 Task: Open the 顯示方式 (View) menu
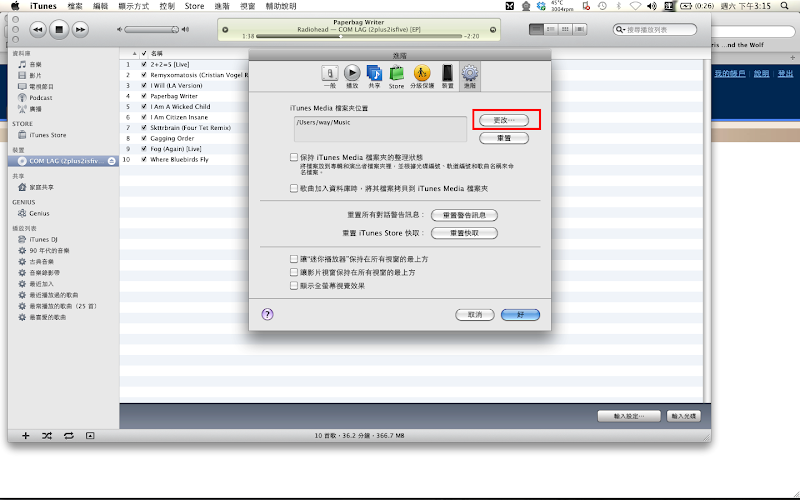pos(134,6)
